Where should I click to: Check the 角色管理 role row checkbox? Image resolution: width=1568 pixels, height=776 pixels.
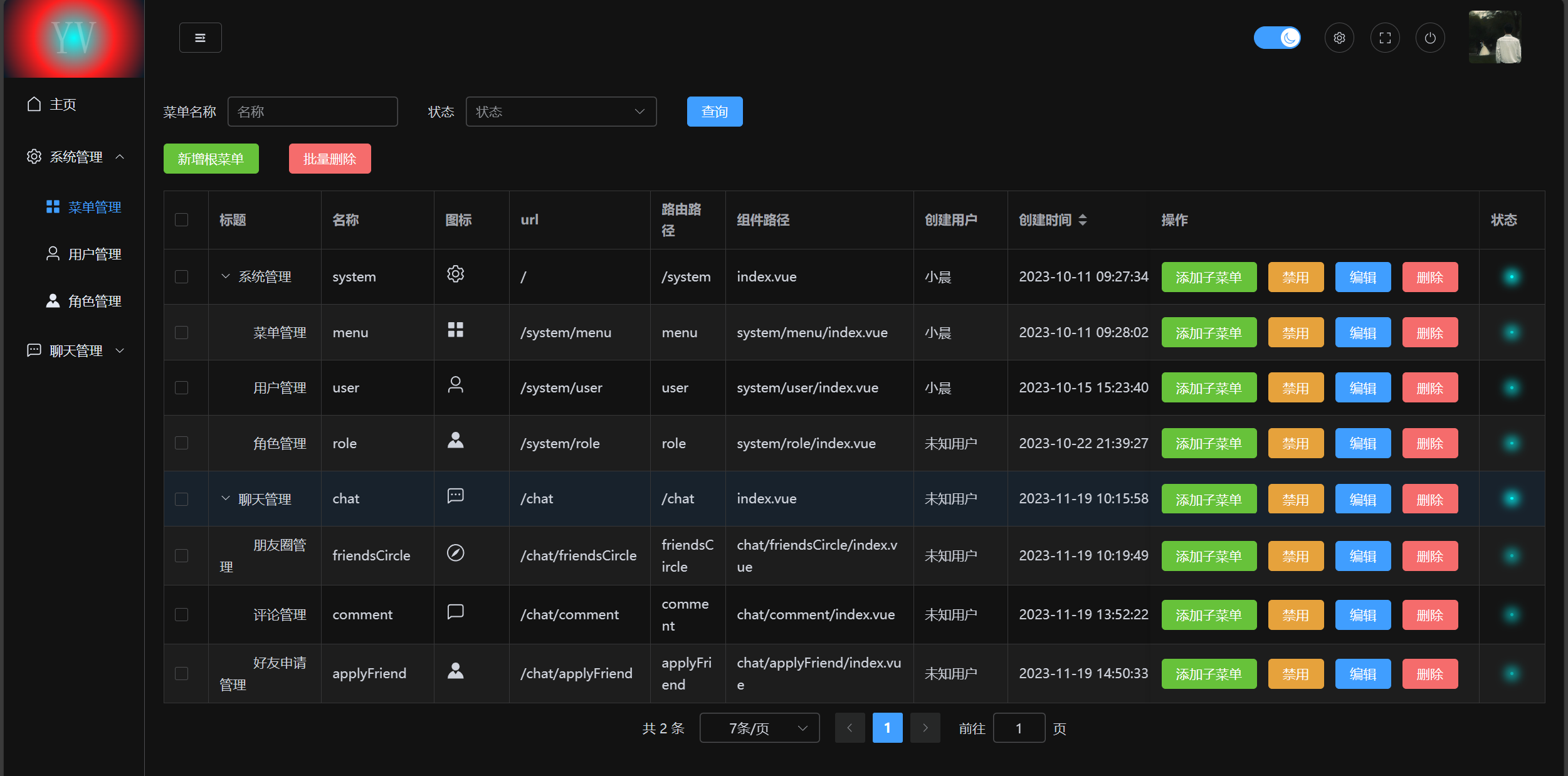(181, 443)
